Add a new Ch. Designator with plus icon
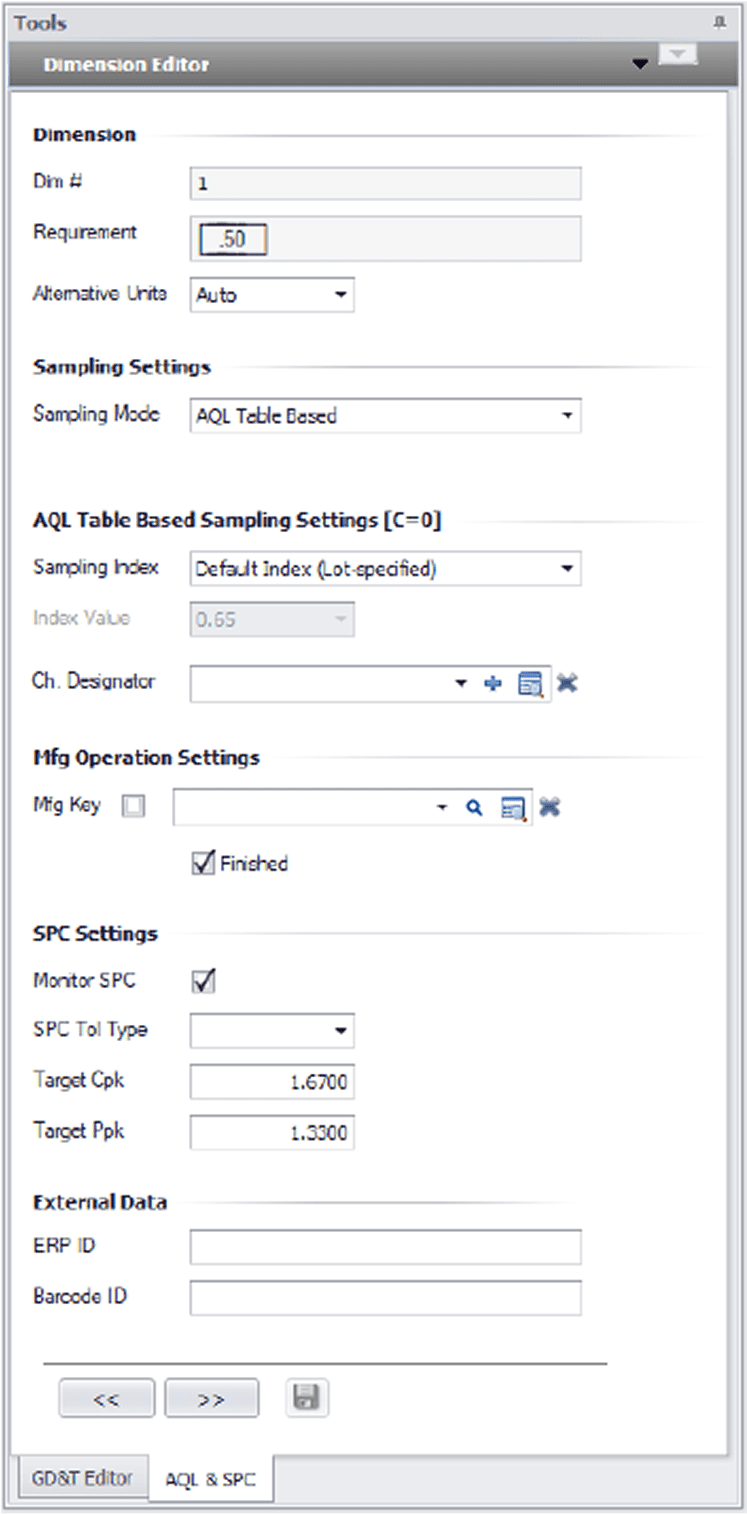The height and width of the screenshot is (1514, 747). pyautogui.click(x=492, y=684)
